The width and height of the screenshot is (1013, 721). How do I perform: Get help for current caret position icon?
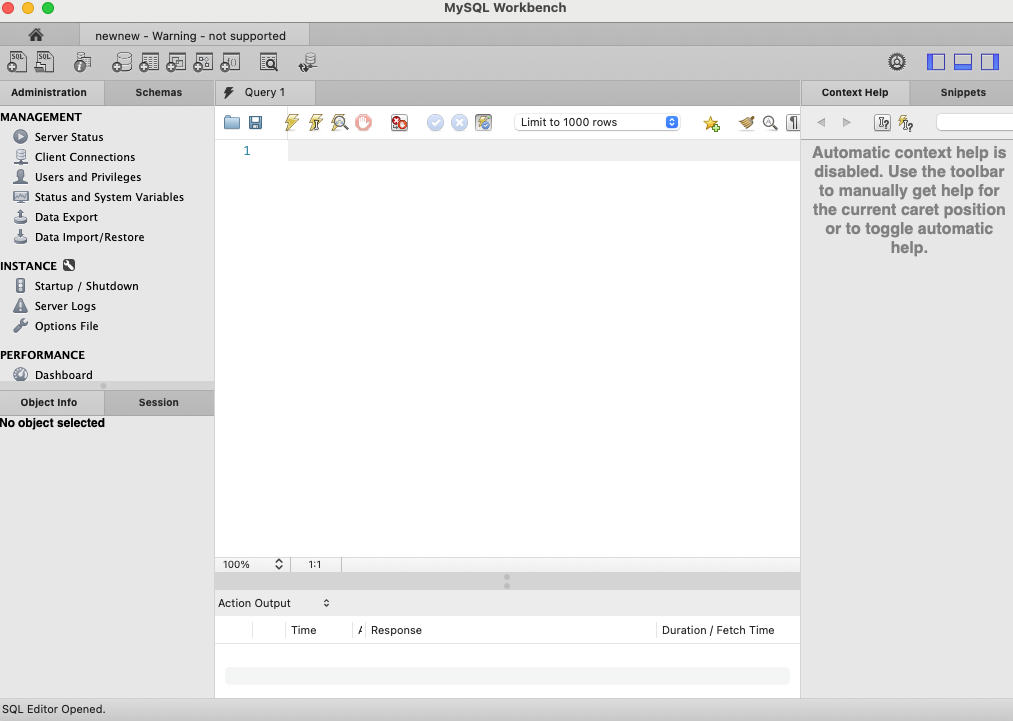[x=882, y=122]
